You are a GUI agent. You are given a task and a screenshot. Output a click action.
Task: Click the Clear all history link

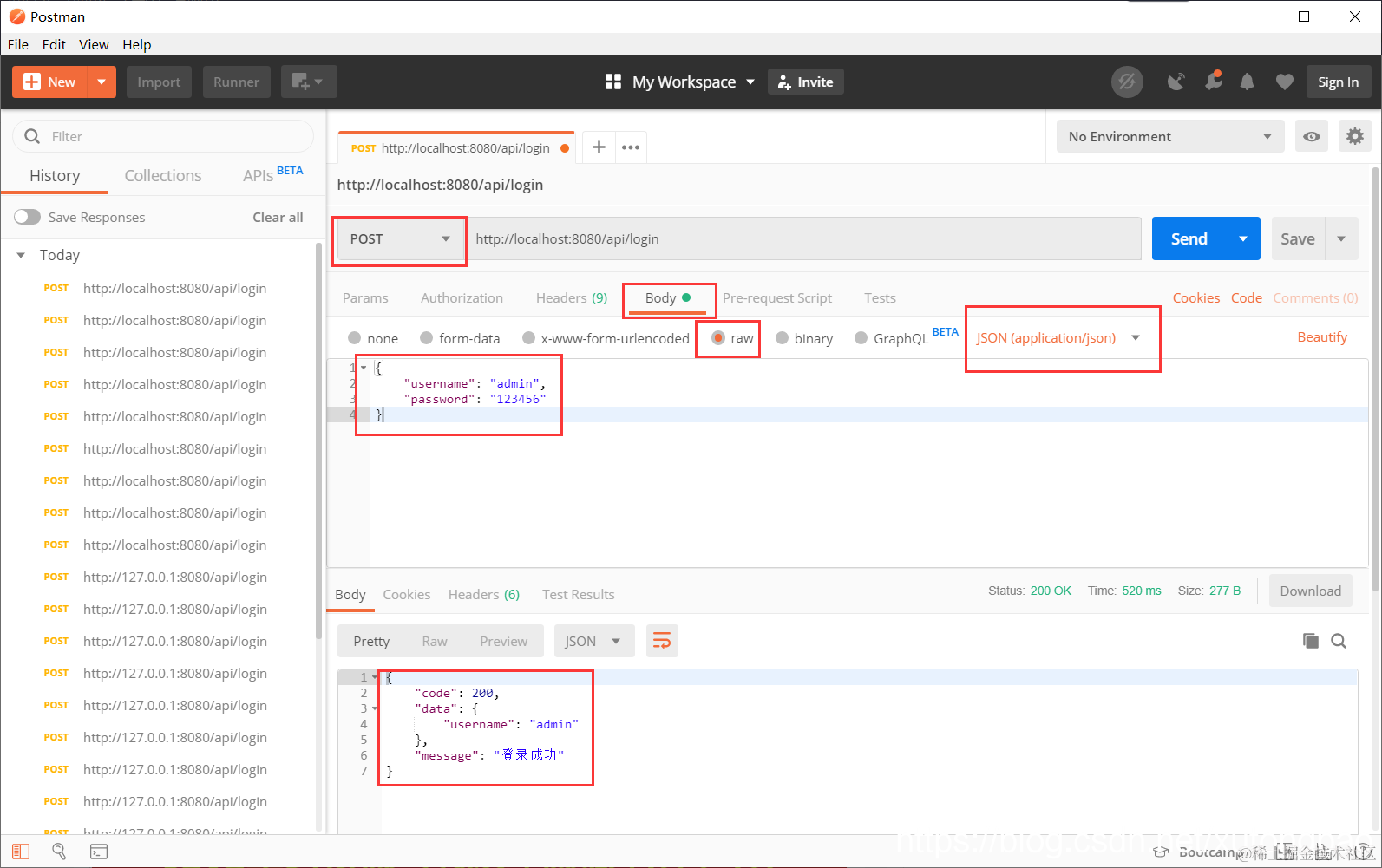[x=278, y=217]
